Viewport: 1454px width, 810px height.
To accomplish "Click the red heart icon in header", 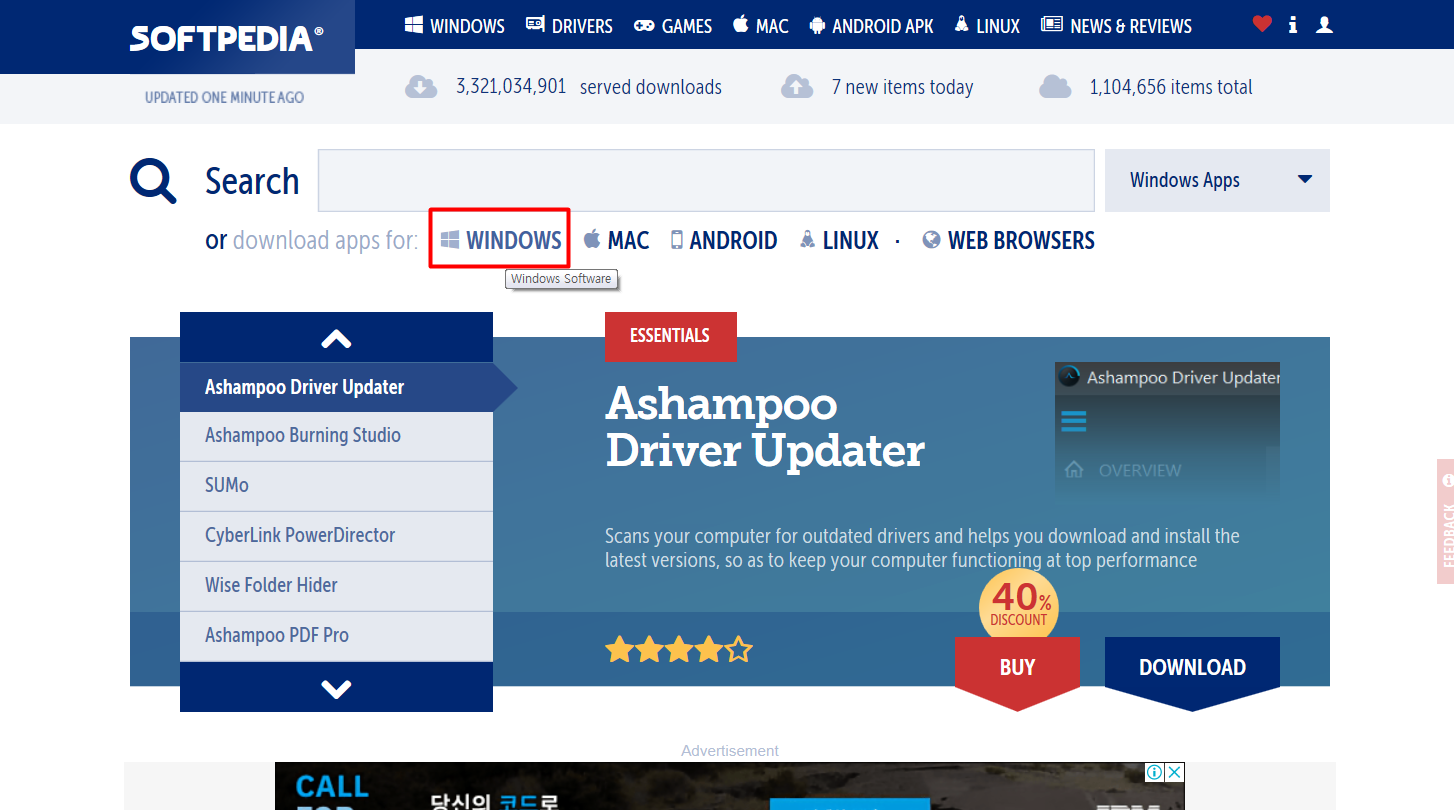I will [1262, 24].
